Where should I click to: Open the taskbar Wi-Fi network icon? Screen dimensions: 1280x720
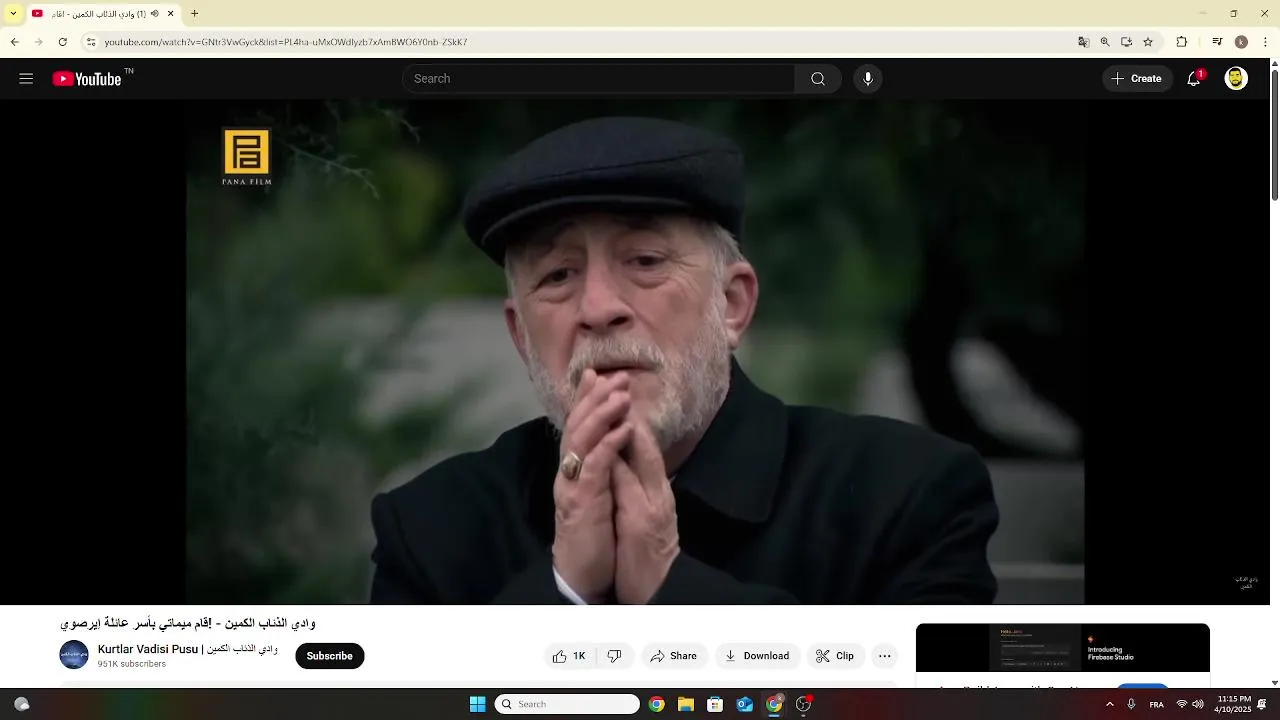1182,704
